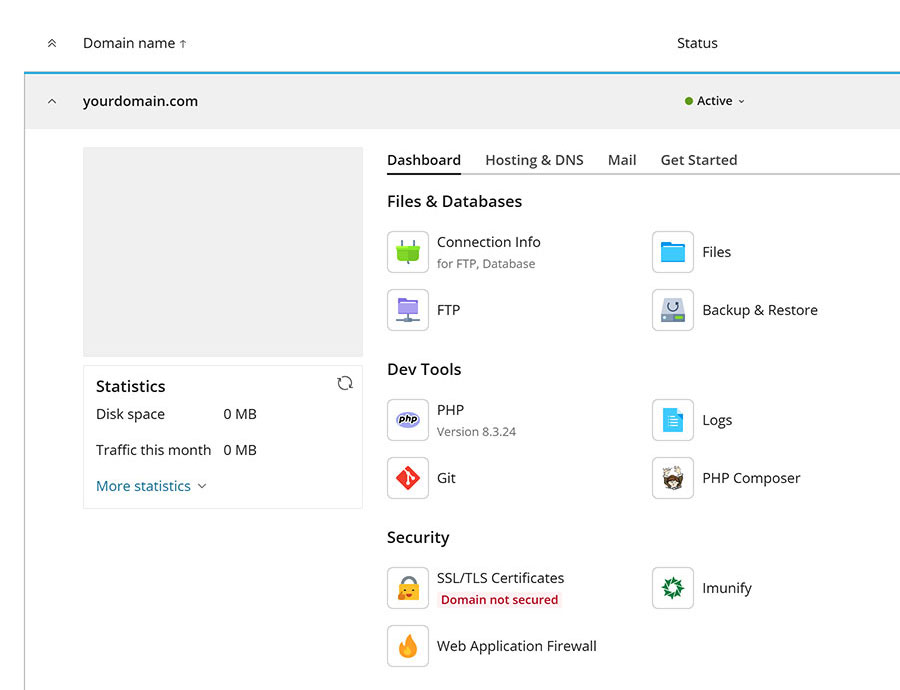Screen dimensions: 900x690
Task: Open the Mail tab
Action: click(622, 160)
